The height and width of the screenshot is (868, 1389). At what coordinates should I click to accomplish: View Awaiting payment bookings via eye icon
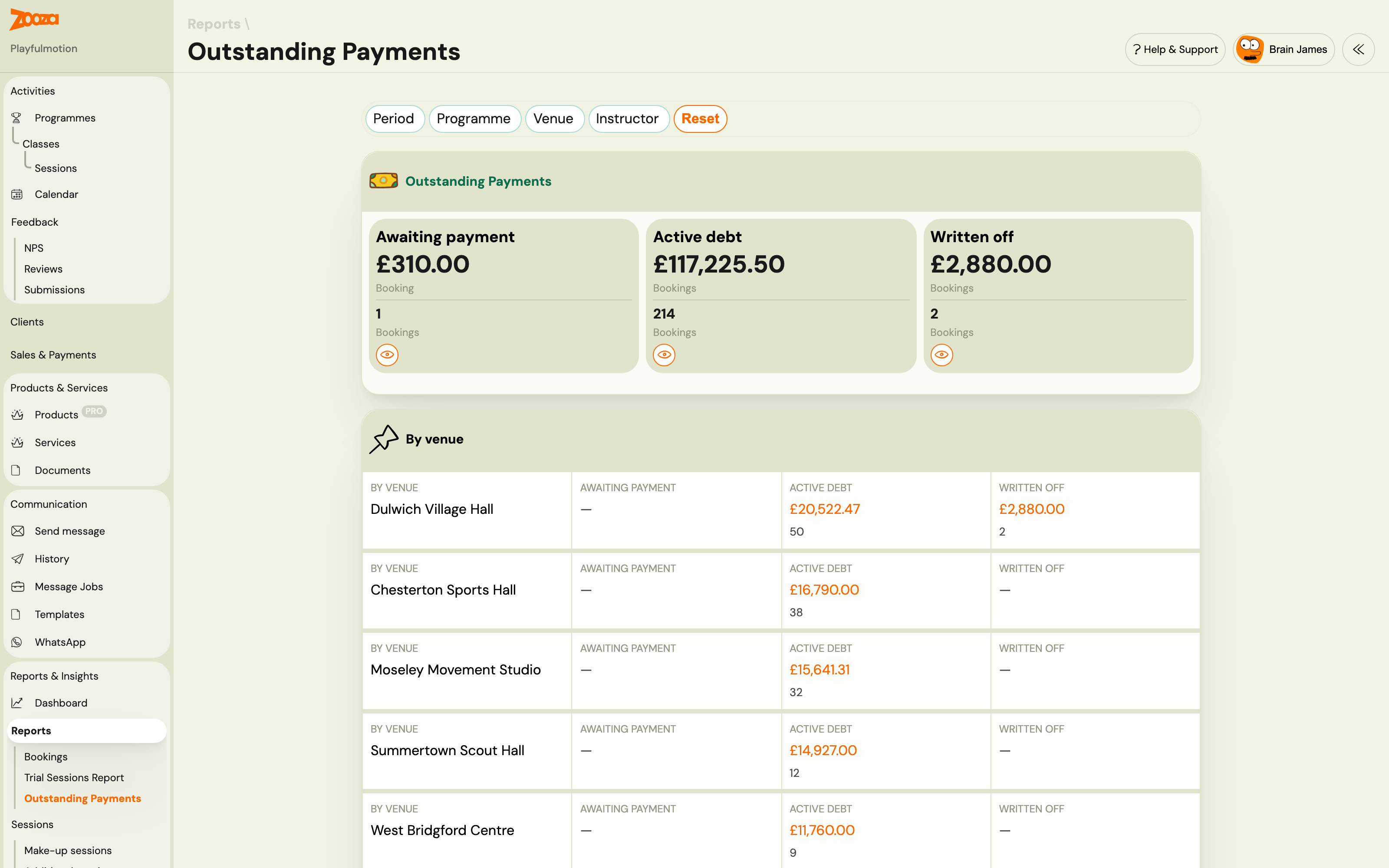pos(388,355)
